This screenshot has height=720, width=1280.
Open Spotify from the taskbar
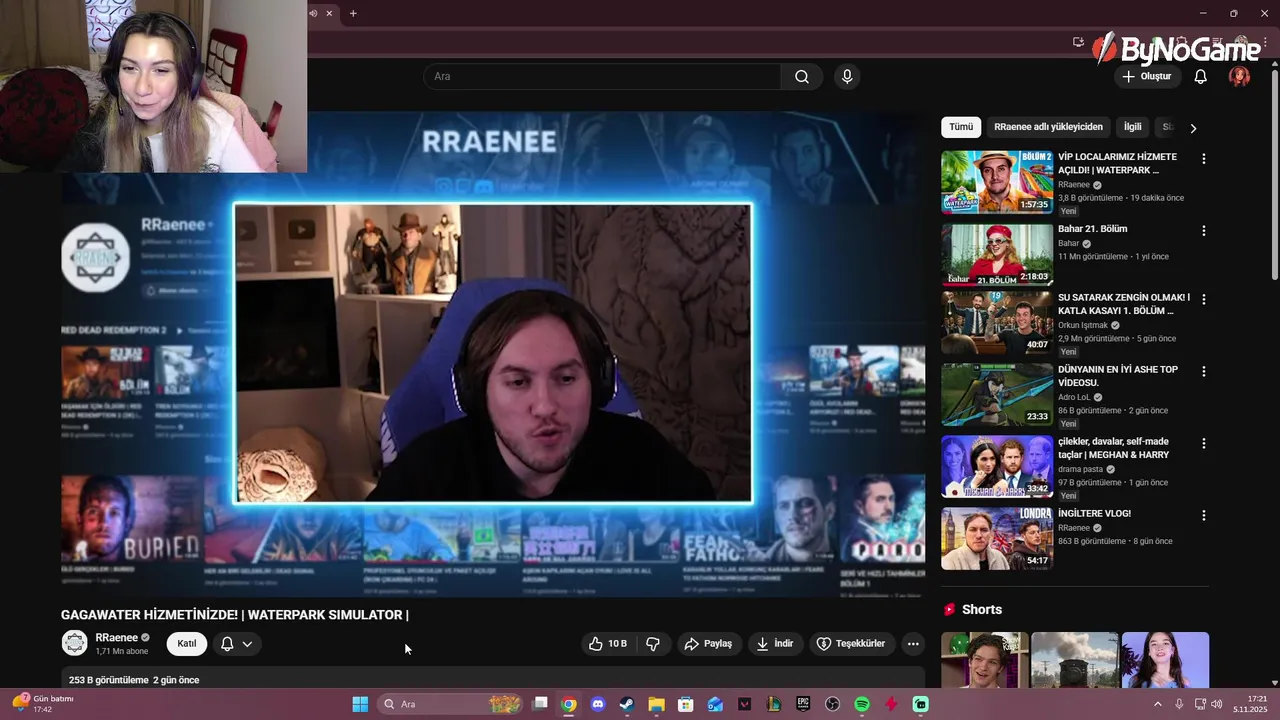pyautogui.click(x=862, y=704)
